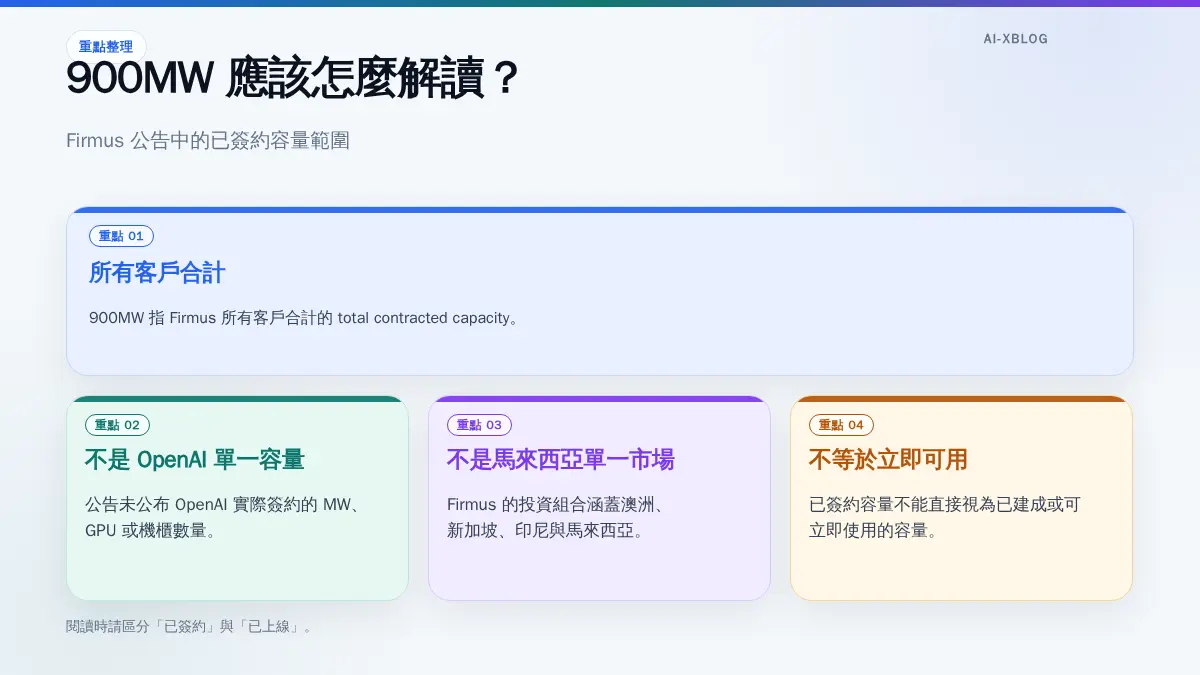Click the 重點 03 tag
1200x675 pixels.
[x=479, y=425]
